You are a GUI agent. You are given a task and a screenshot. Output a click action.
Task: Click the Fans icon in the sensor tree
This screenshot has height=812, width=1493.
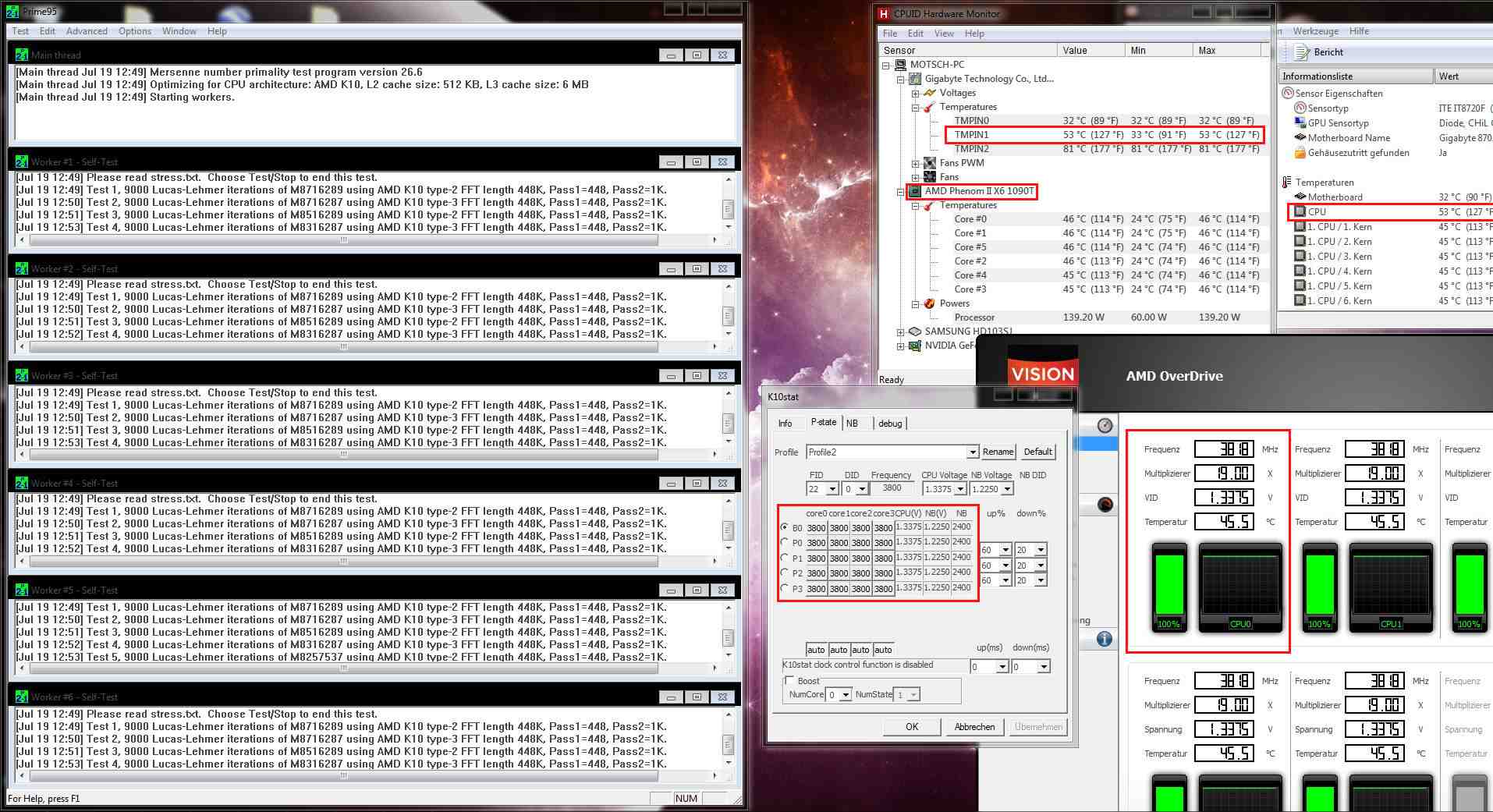(930, 177)
